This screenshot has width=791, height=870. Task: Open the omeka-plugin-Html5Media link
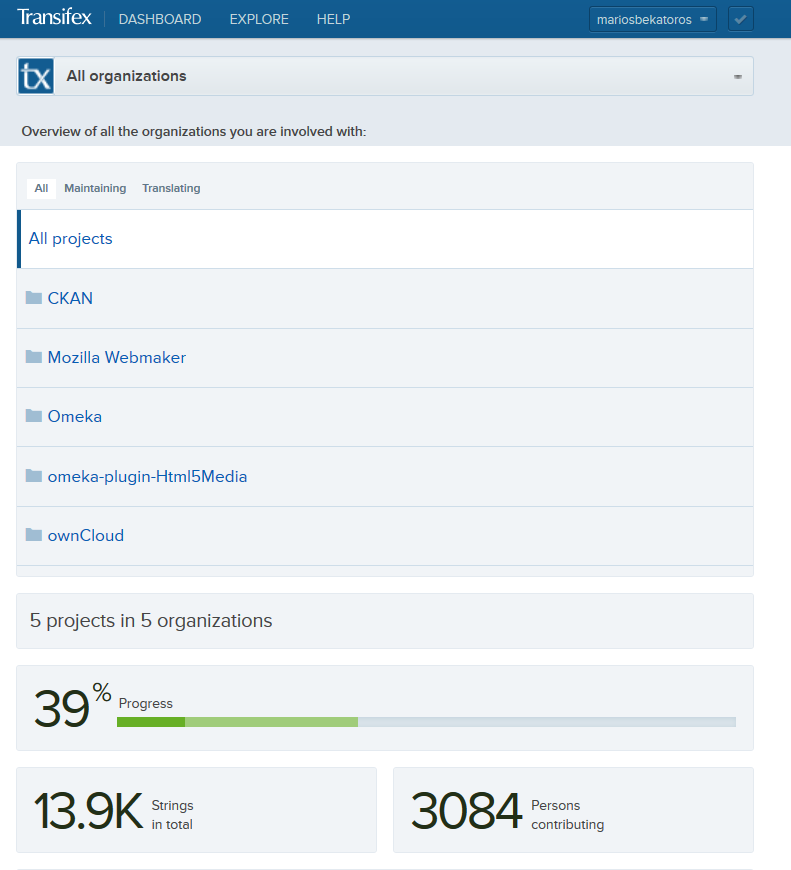pos(147,476)
